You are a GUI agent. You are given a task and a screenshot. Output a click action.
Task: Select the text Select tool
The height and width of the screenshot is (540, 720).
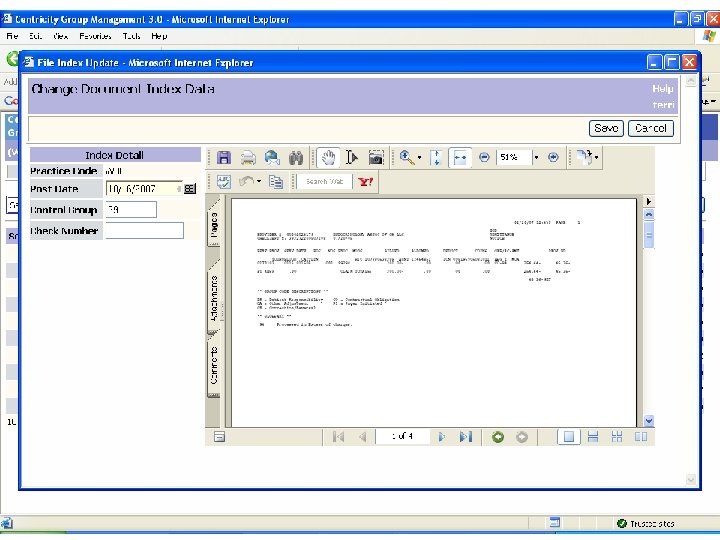[352, 158]
